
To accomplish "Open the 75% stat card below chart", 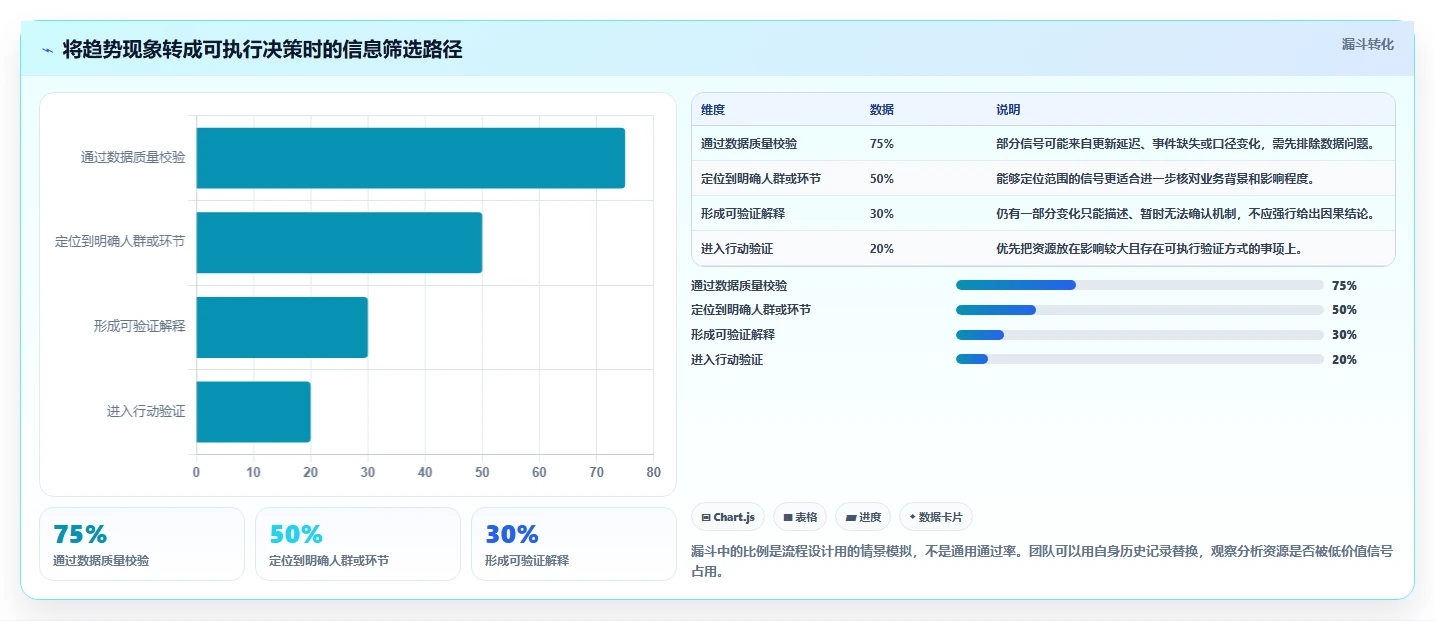I will (142, 544).
